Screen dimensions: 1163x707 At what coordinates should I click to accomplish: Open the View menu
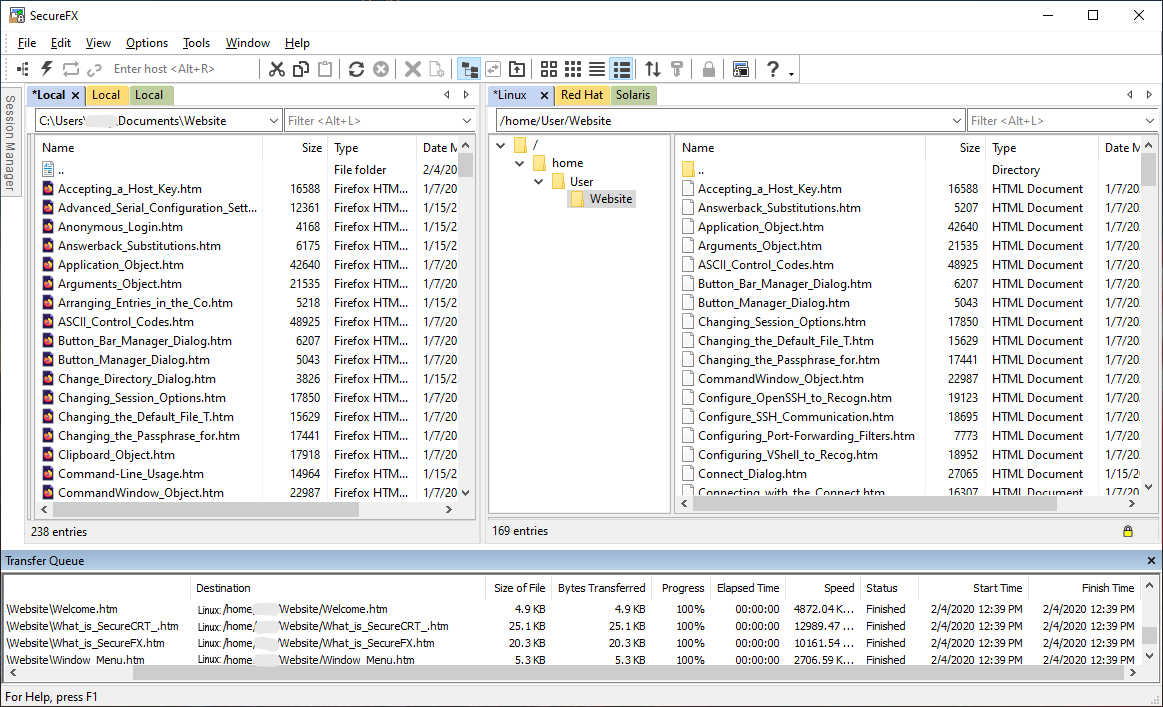click(98, 43)
